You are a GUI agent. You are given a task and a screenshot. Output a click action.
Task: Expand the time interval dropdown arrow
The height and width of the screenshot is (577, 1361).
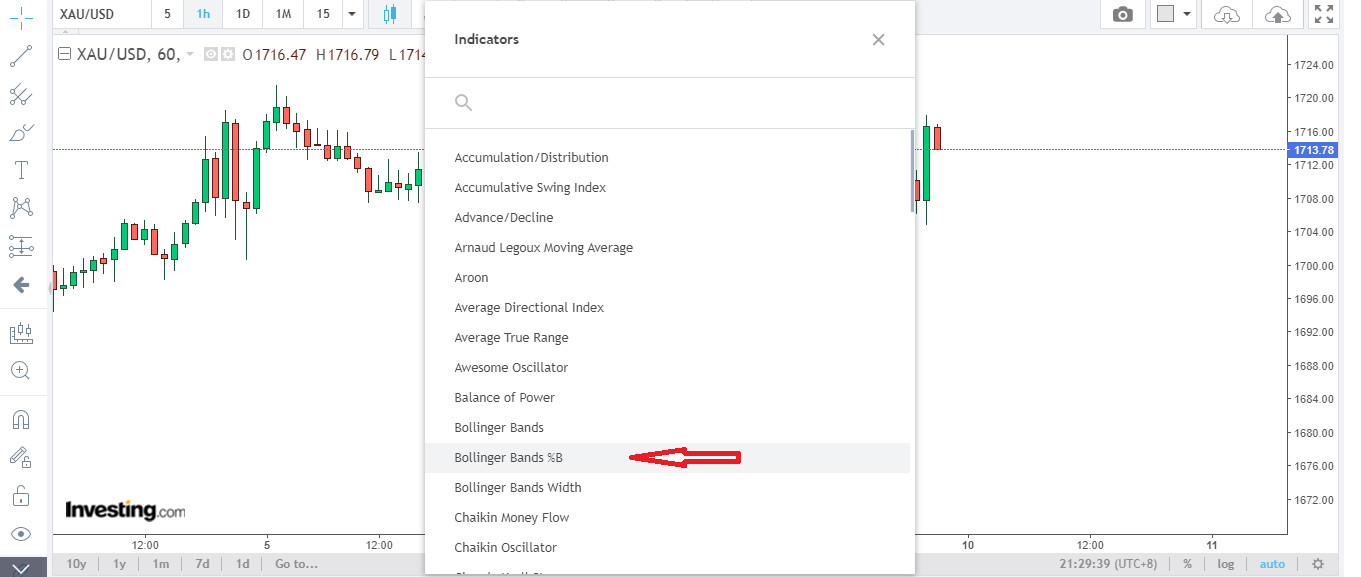pyautogui.click(x=351, y=14)
